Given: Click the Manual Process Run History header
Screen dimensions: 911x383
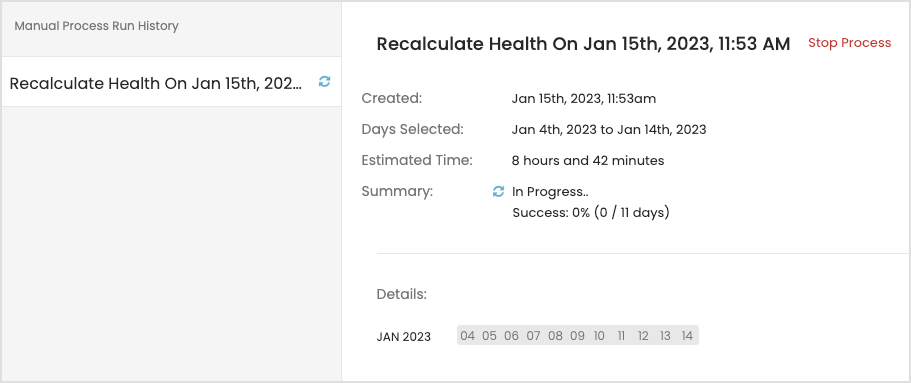Looking at the screenshot, I should 96,26.
